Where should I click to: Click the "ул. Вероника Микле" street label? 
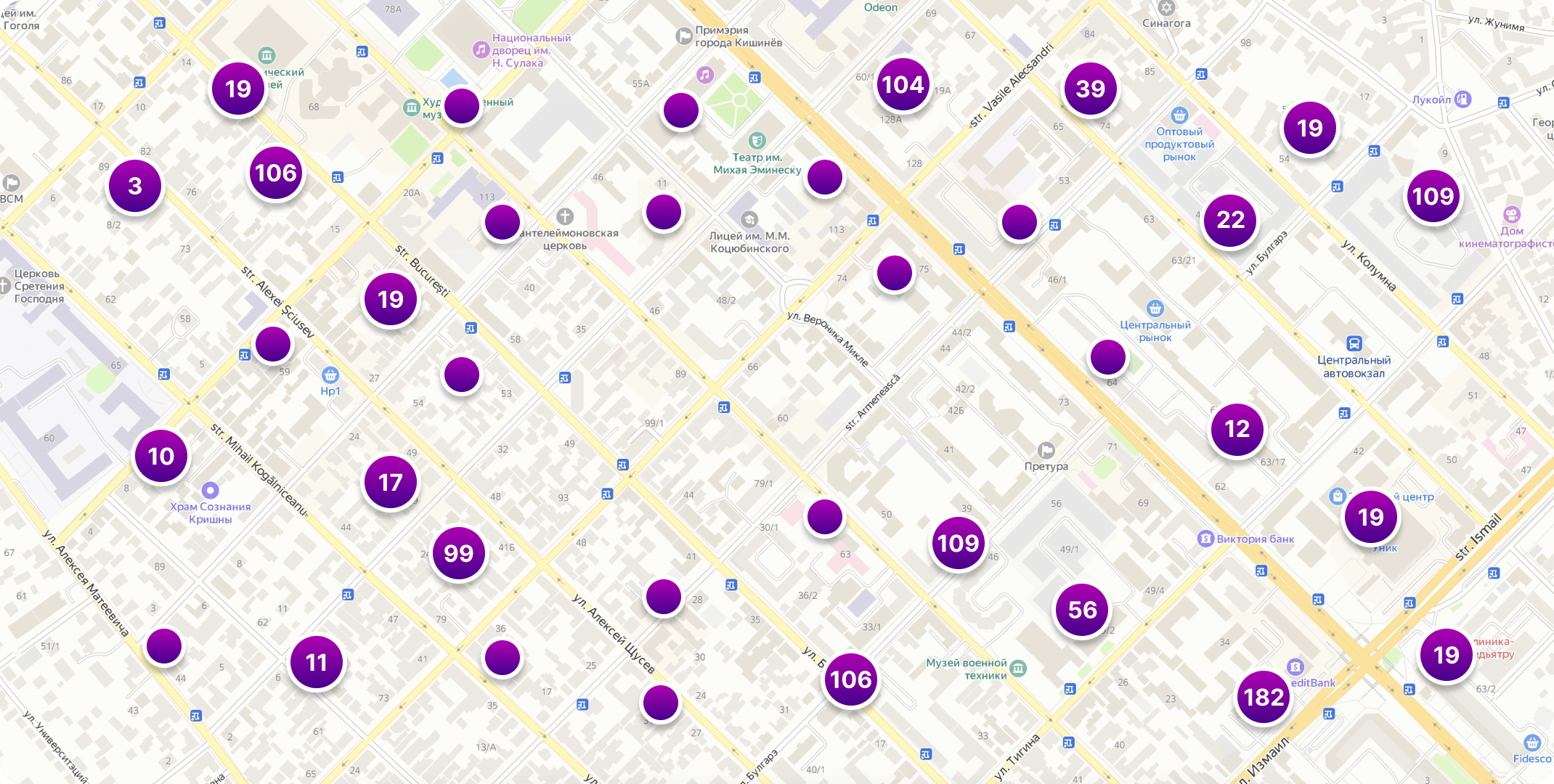tap(828, 338)
